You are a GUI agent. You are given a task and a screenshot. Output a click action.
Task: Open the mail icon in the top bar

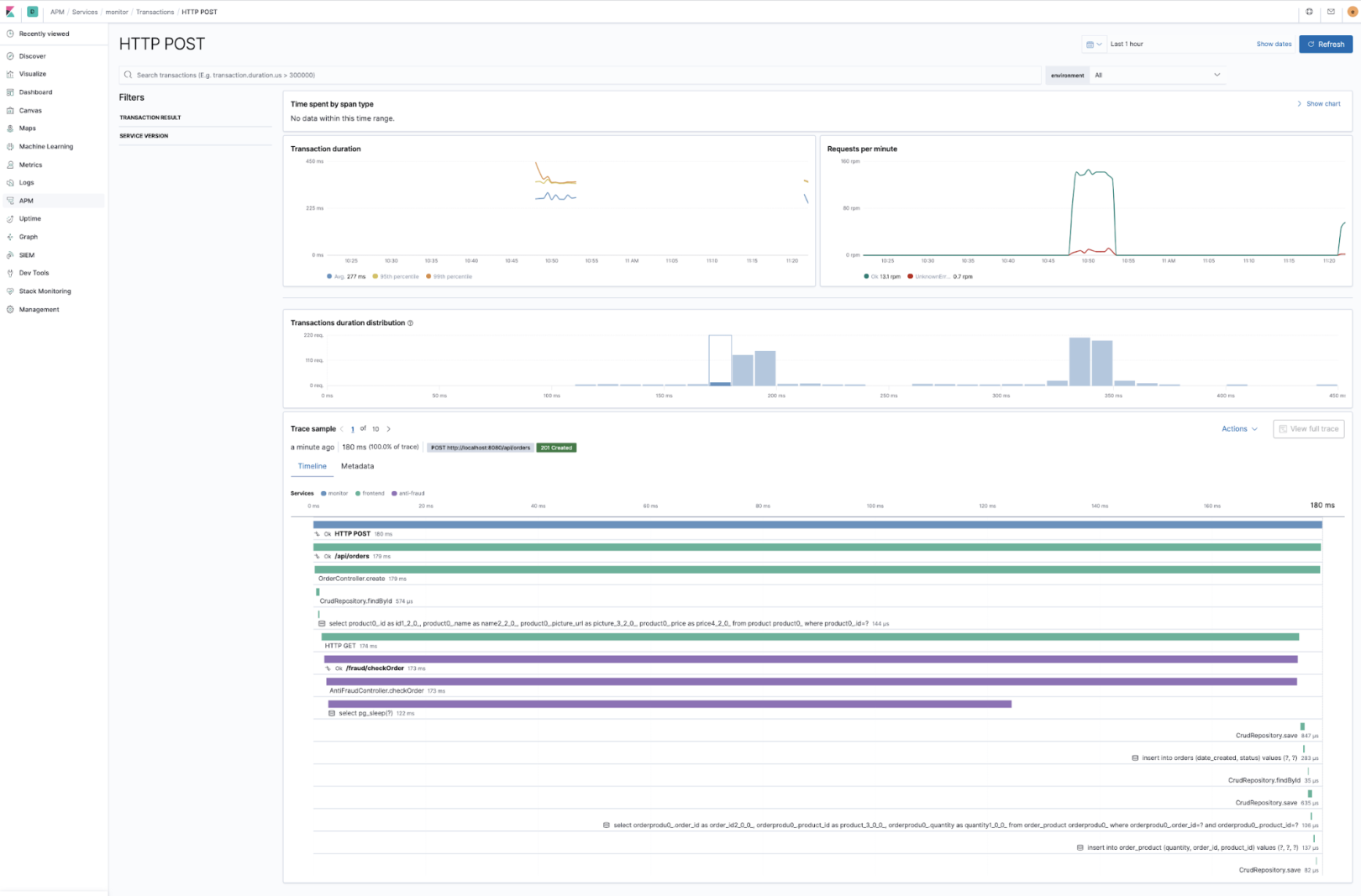pyautogui.click(x=1330, y=12)
